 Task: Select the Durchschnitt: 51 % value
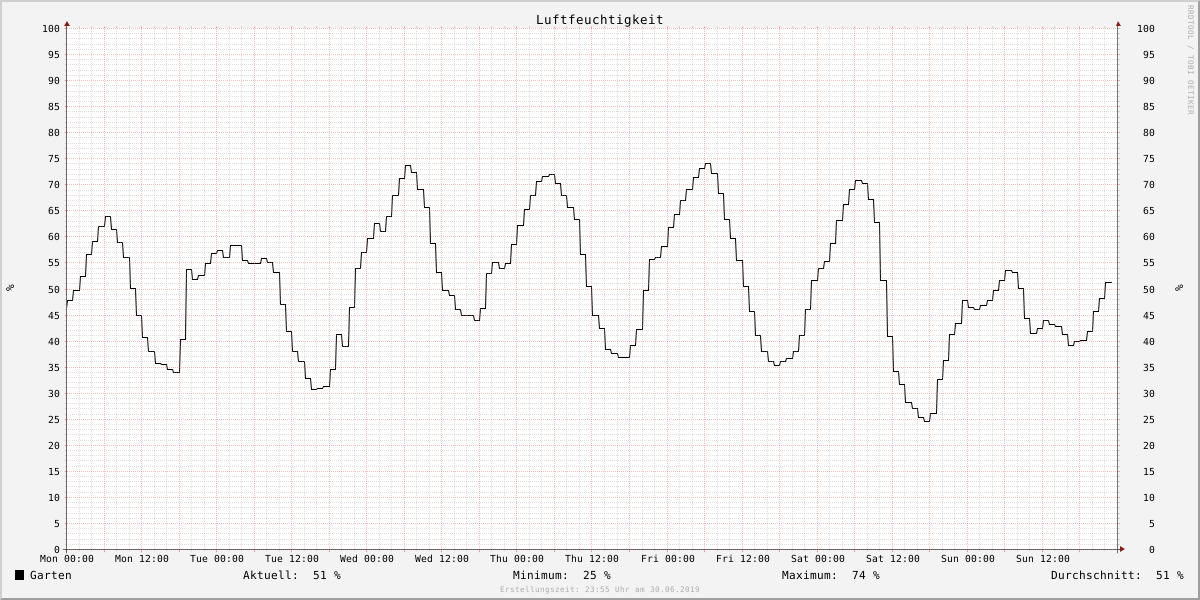1116,575
